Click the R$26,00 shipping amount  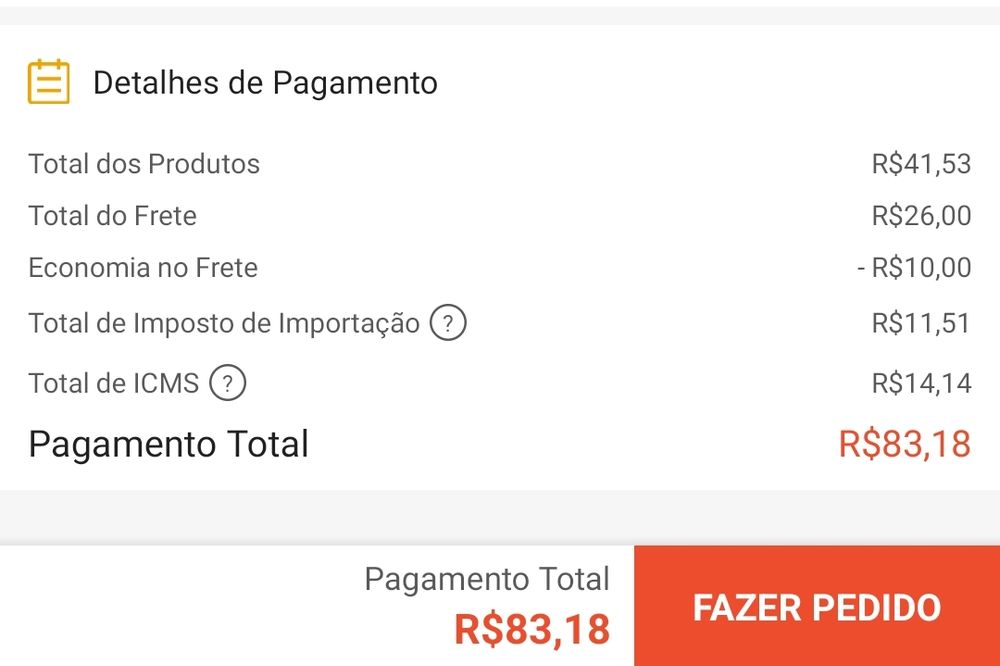pos(920,216)
